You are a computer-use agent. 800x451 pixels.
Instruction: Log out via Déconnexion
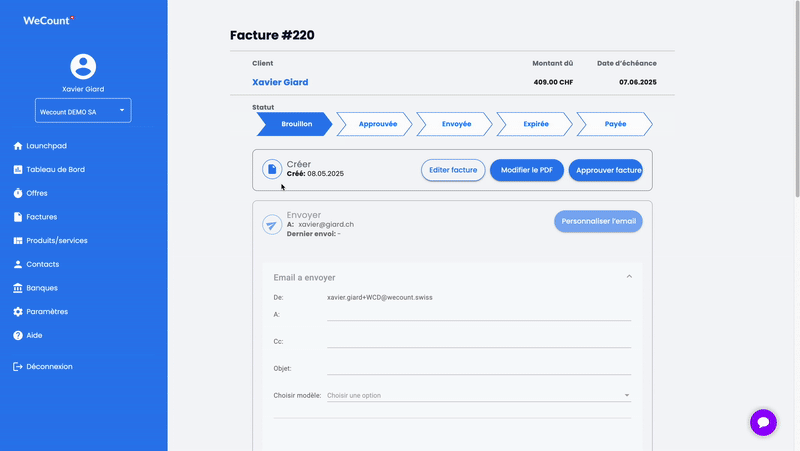49,366
